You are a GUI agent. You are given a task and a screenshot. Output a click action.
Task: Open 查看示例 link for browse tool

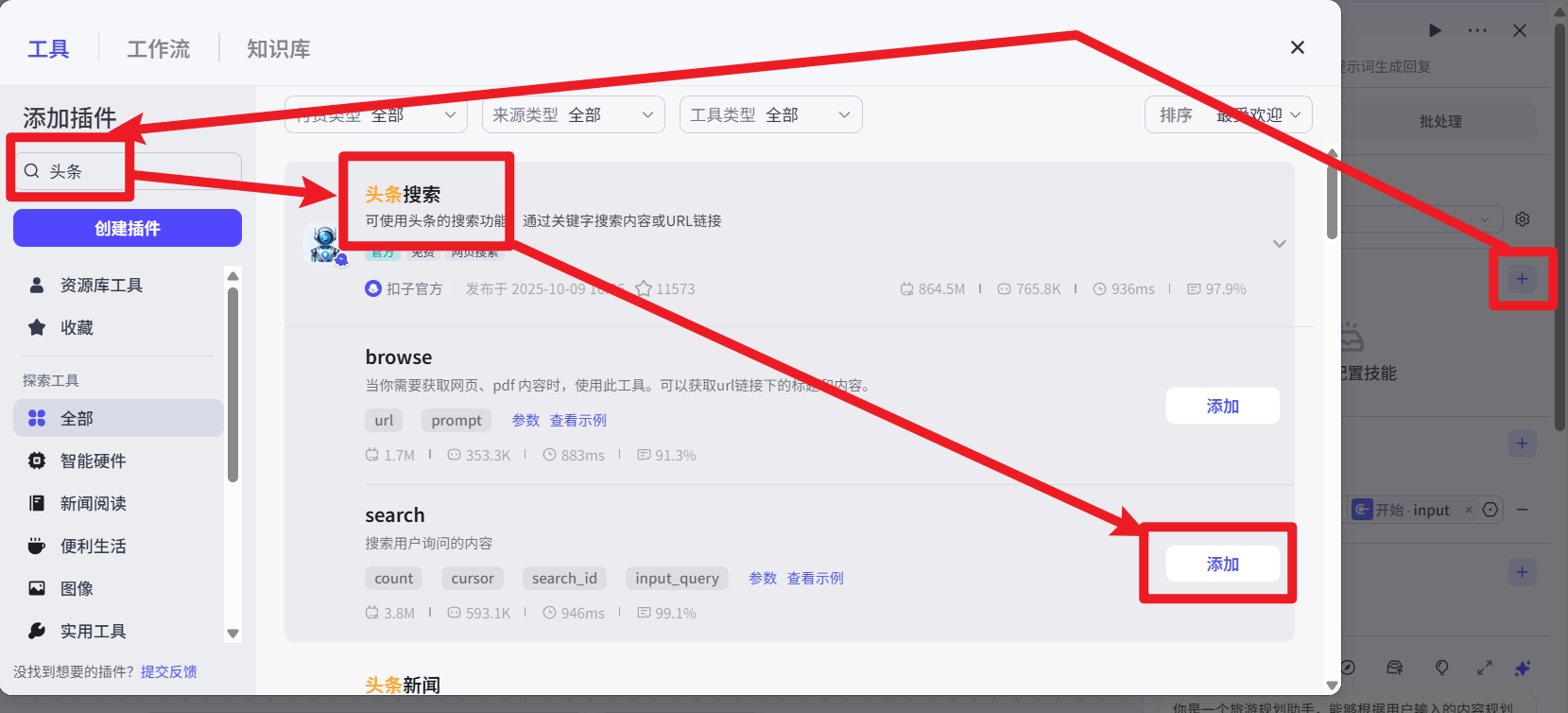578,420
